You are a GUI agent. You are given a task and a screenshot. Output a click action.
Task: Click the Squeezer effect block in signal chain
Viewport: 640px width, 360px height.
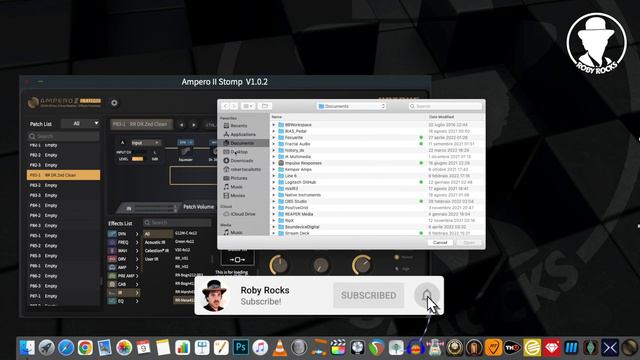(185, 152)
